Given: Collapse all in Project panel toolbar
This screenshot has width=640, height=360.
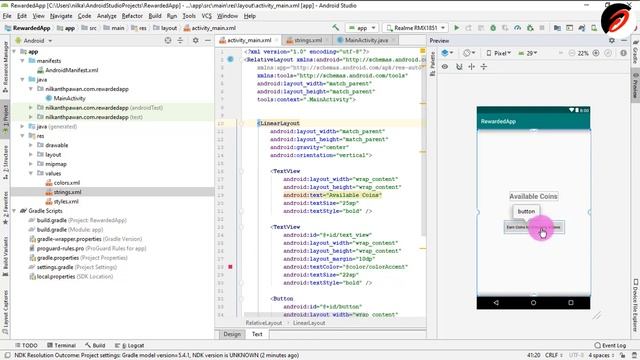Looking at the screenshot, I should (180, 40).
